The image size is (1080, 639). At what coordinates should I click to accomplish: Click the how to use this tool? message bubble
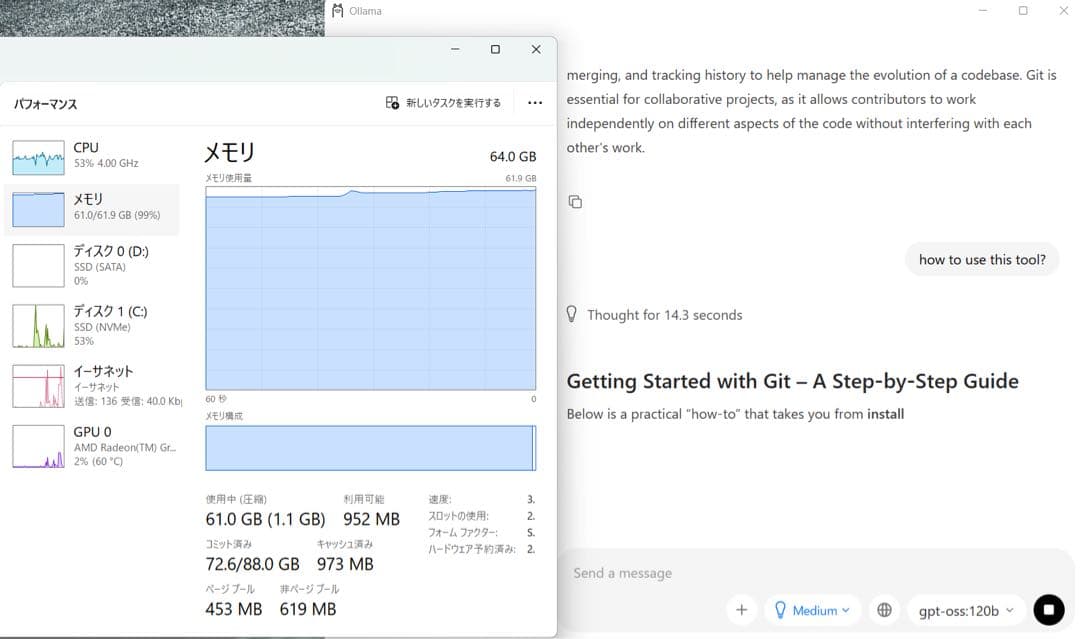tap(981, 259)
